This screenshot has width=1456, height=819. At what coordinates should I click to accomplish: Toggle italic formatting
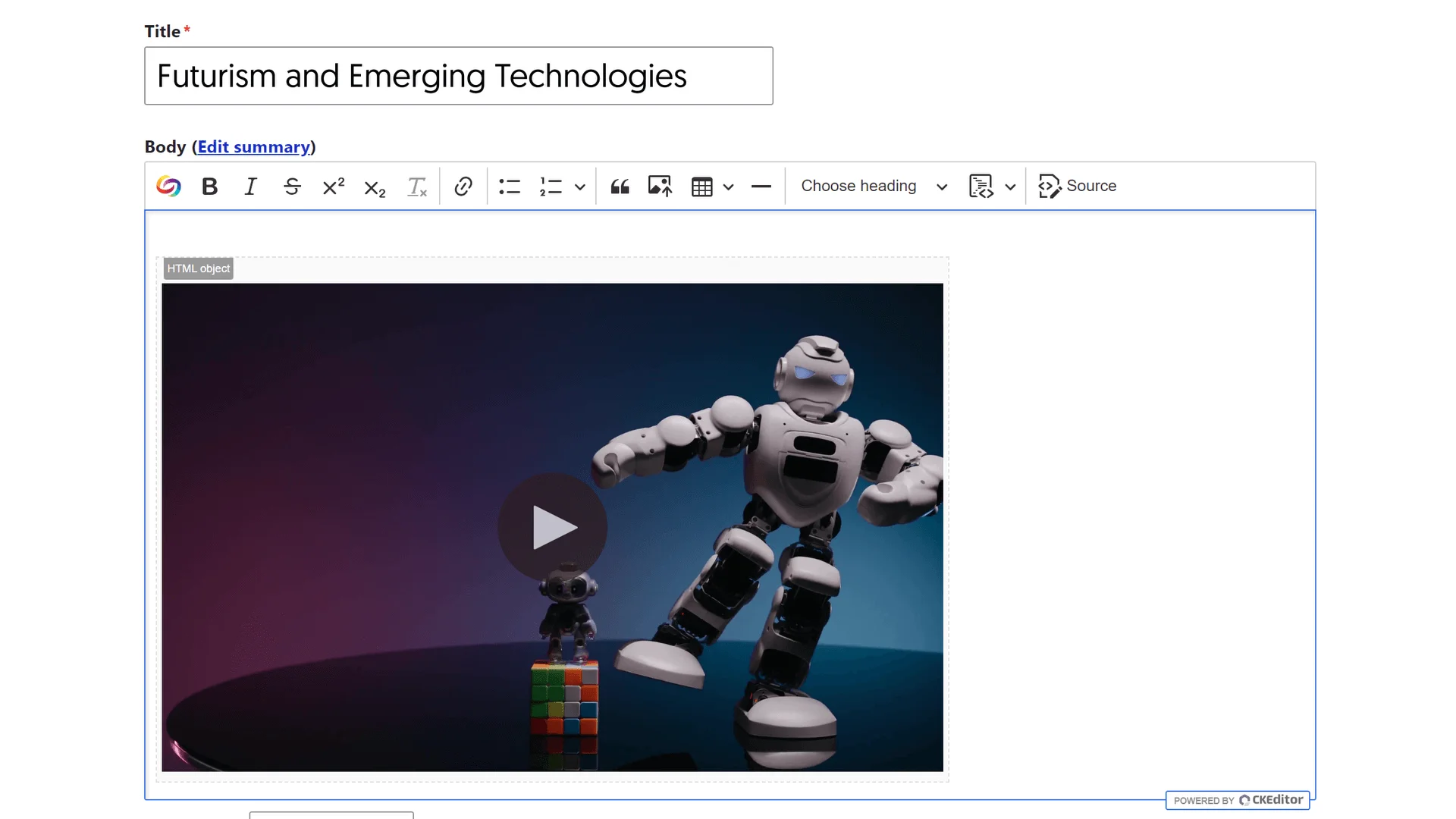pos(251,186)
